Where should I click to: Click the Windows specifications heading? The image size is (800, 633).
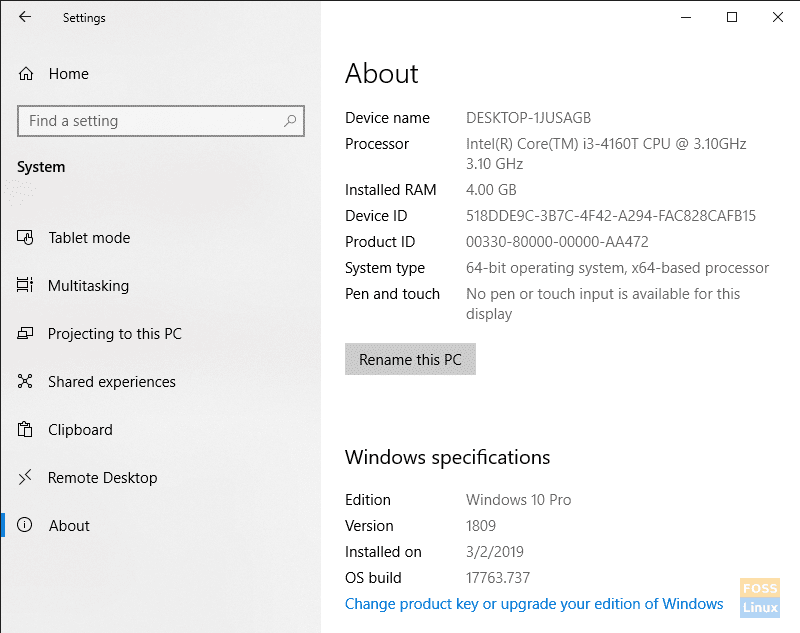pos(447,458)
